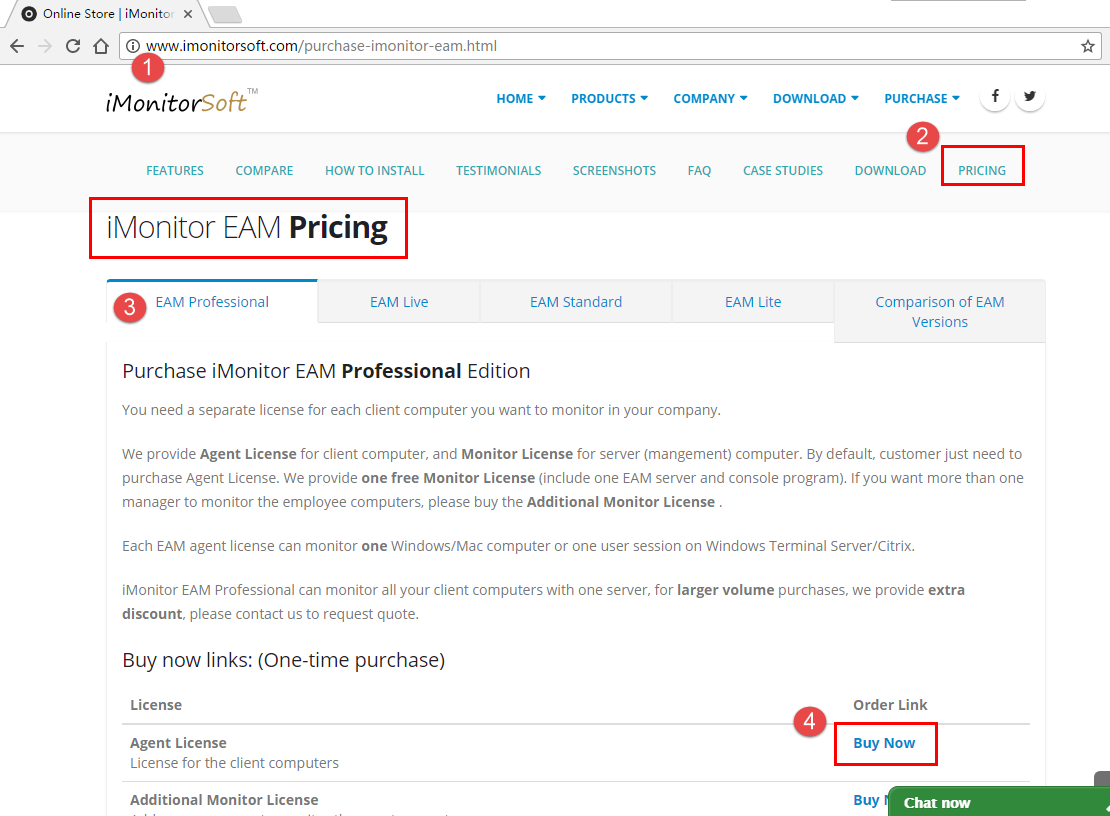
Task: Open a new browser tab
Action: pyautogui.click(x=225, y=13)
